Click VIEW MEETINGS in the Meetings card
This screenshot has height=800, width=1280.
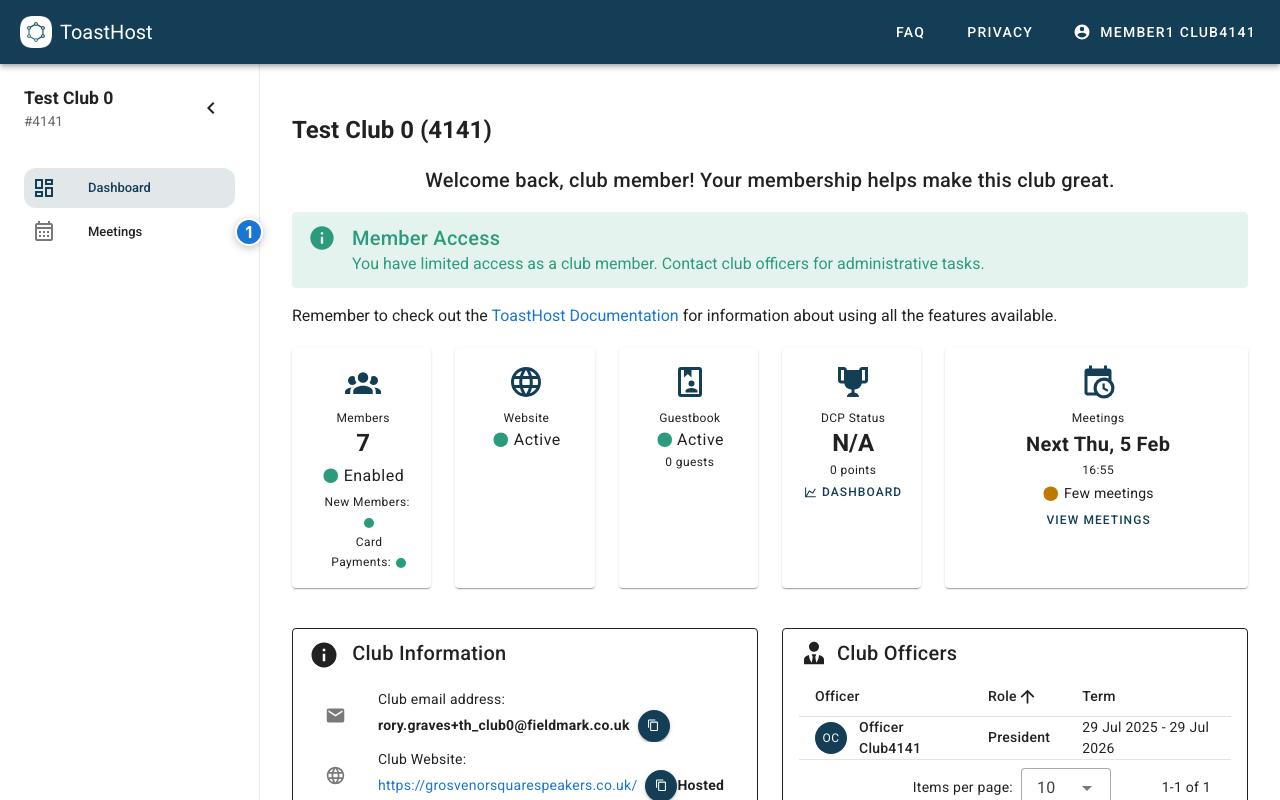[1097, 519]
